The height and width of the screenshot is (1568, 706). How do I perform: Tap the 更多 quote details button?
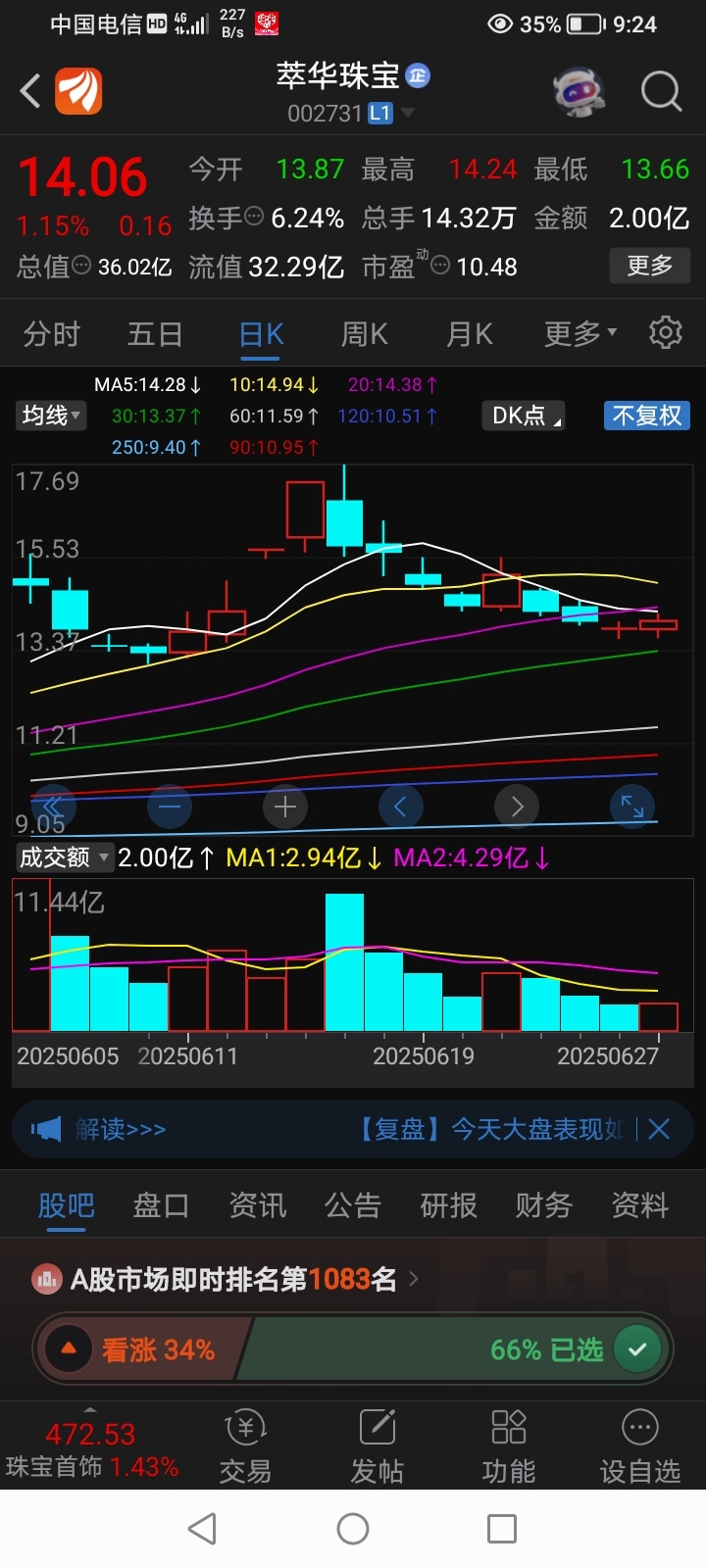tap(650, 266)
